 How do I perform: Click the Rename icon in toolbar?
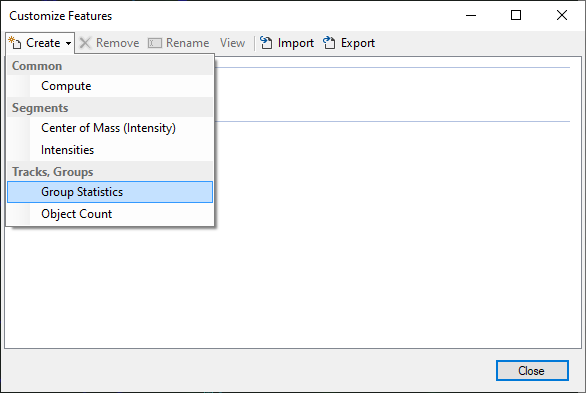tap(155, 43)
